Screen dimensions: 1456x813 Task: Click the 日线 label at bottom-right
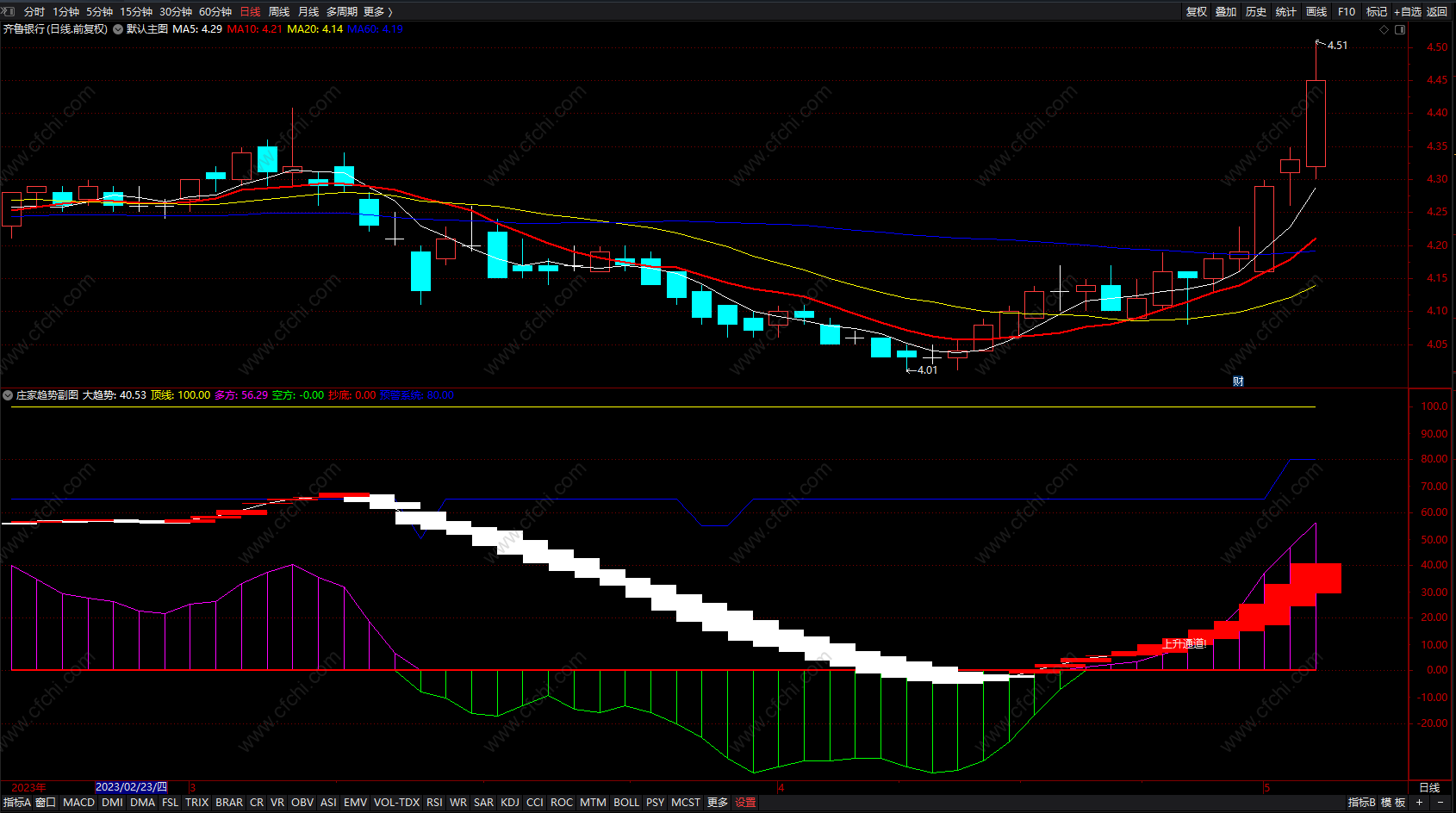point(1429,787)
